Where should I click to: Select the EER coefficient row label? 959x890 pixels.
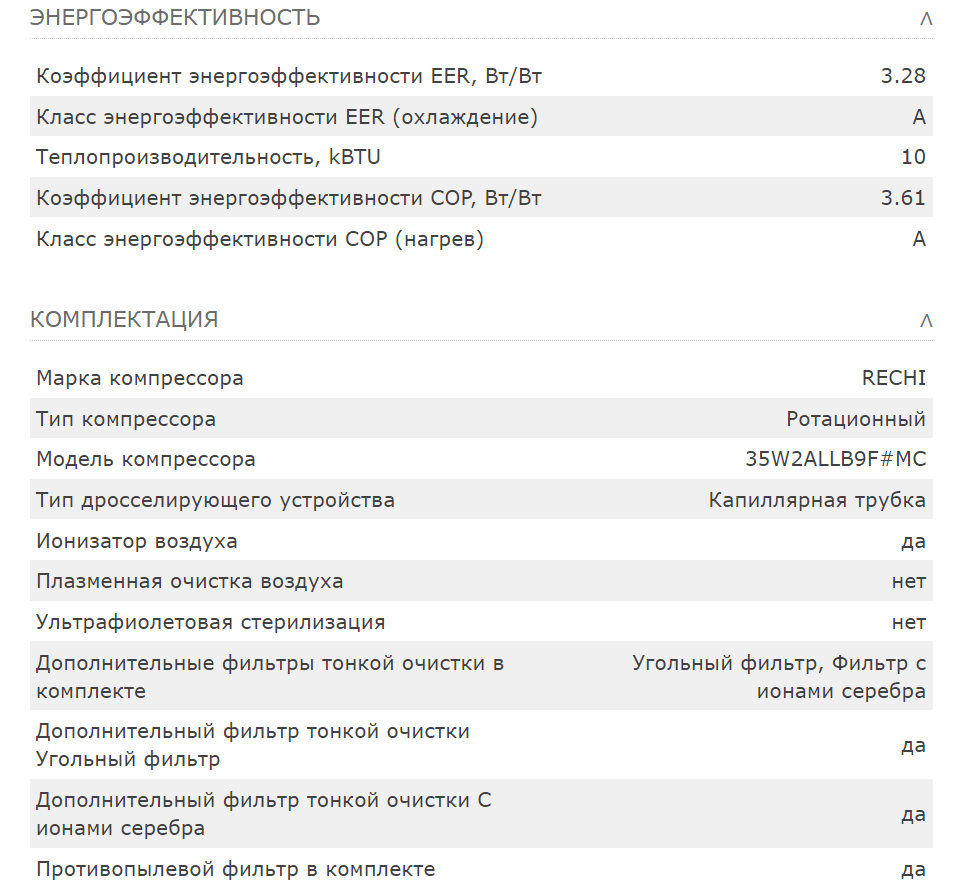pyautogui.click(x=289, y=76)
